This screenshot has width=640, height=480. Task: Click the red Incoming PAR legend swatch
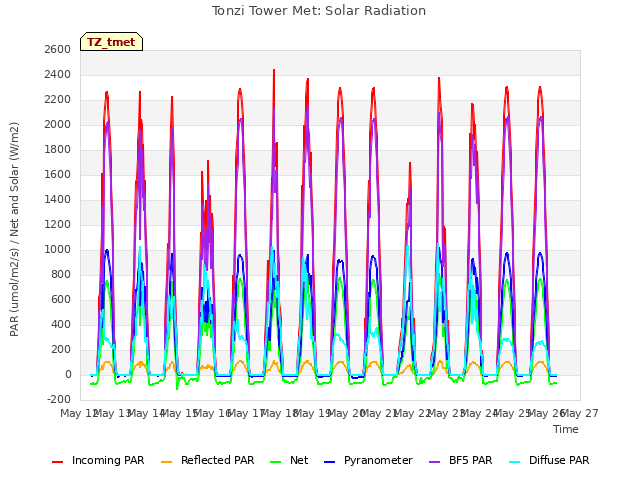(x=58, y=462)
